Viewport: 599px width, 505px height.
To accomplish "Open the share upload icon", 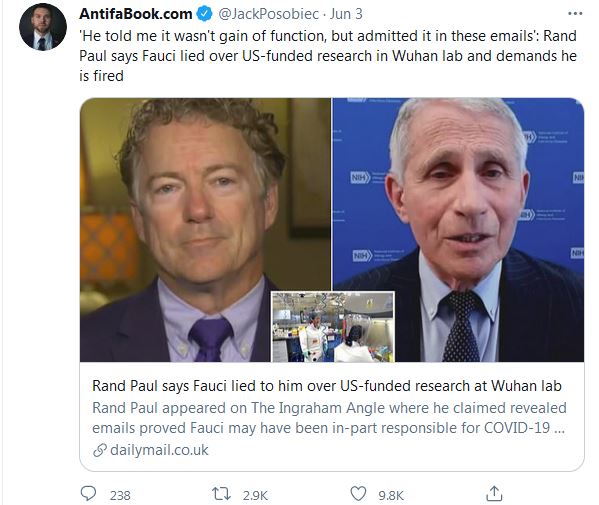I will (494, 494).
